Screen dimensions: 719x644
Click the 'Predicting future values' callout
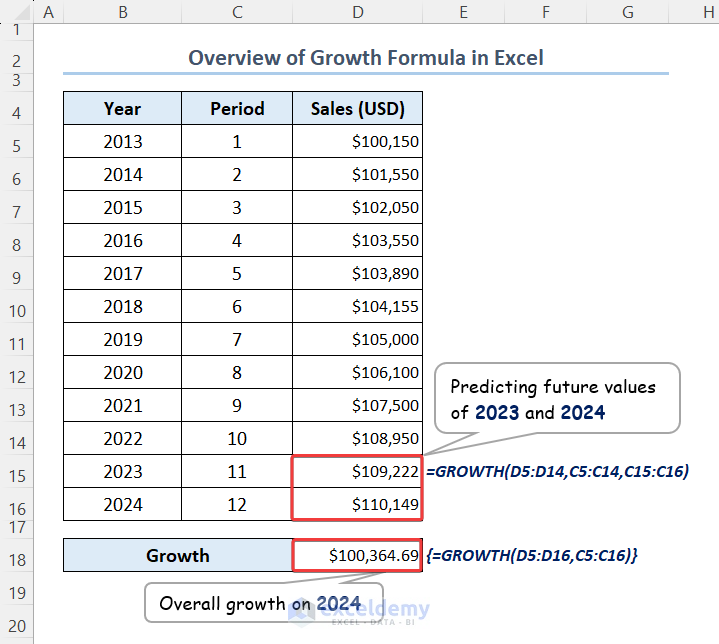tap(557, 398)
